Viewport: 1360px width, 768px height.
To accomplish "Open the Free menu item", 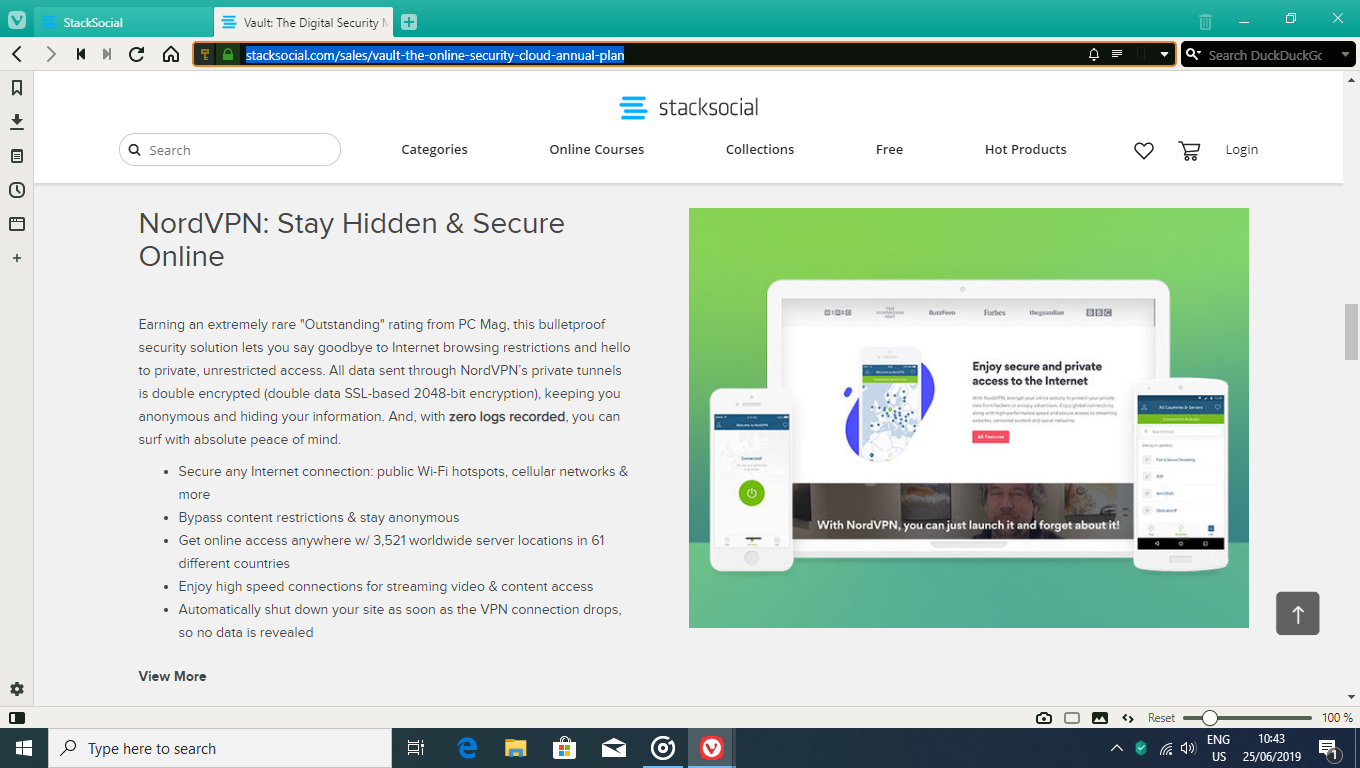I will [x=889, y=150].
